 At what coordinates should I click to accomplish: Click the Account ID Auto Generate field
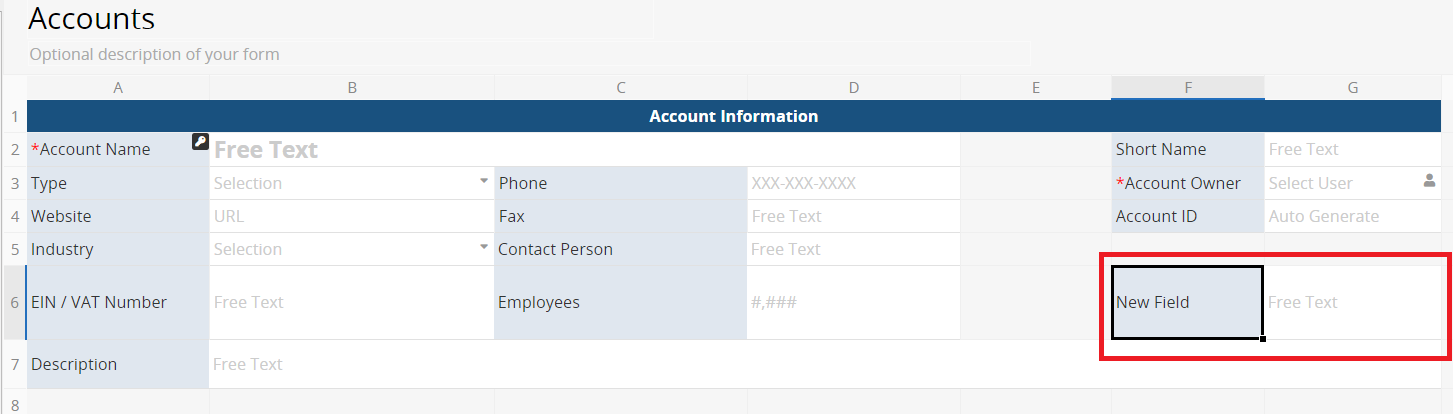[1353, 216]
